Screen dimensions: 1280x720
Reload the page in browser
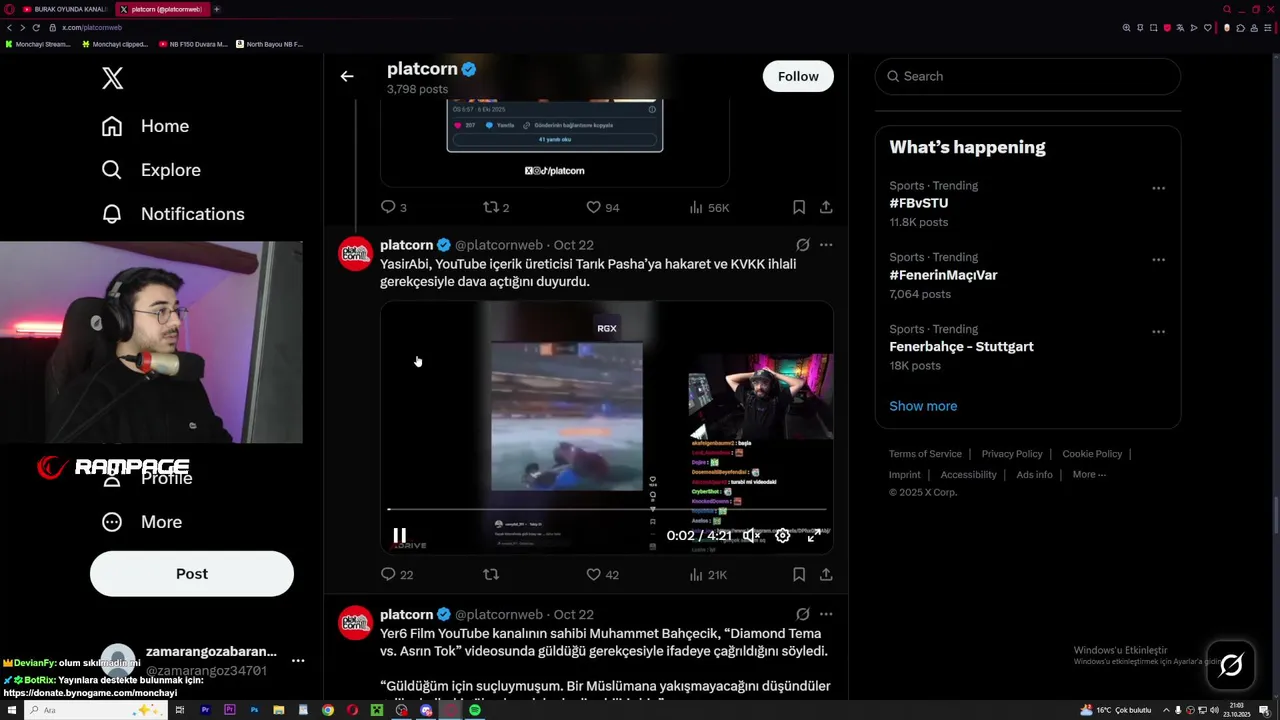point(36,28)
